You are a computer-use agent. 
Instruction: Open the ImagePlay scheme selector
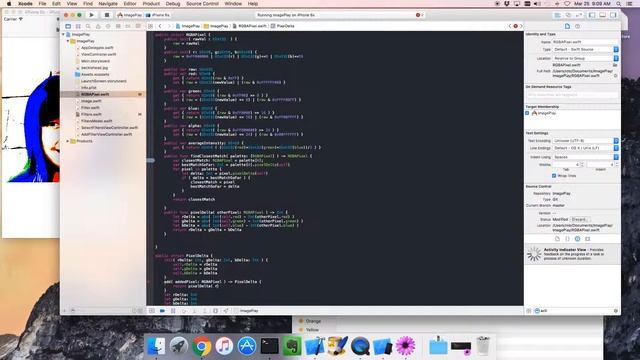click(129, 15)
